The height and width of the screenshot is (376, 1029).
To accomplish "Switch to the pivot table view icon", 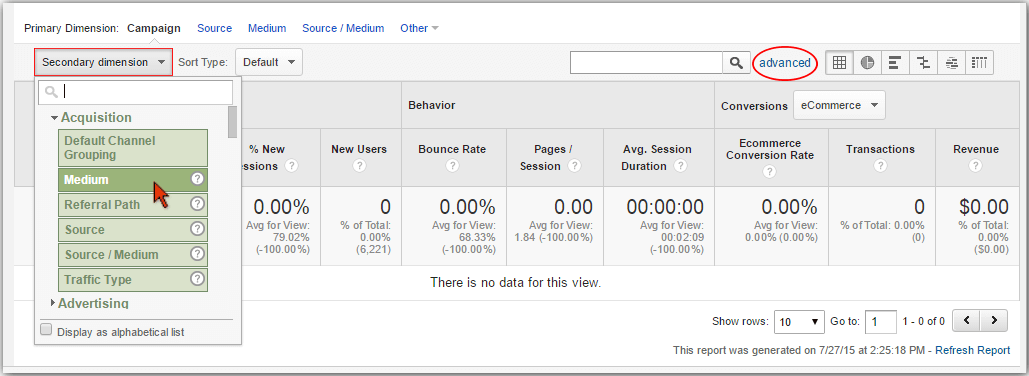I will (979, 62).
